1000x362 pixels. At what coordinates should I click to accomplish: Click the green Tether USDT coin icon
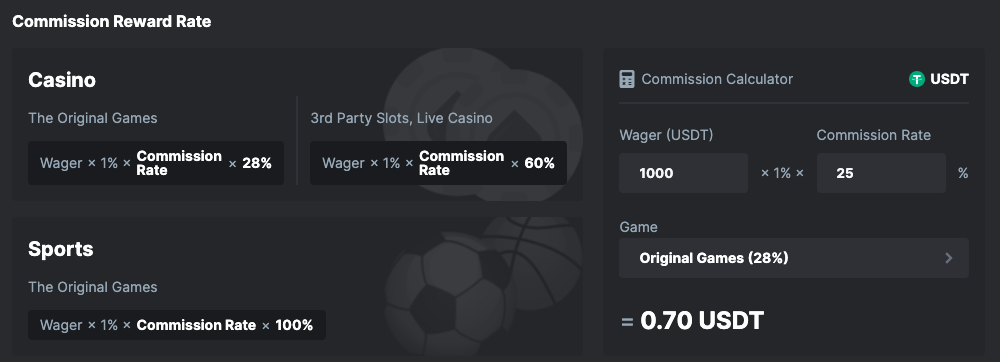point(917,79)
